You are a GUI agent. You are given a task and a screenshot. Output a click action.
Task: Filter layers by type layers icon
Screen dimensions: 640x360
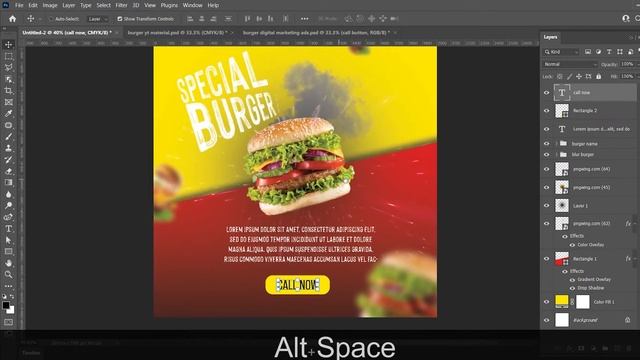pyautogui.click(x=609, y=52)
